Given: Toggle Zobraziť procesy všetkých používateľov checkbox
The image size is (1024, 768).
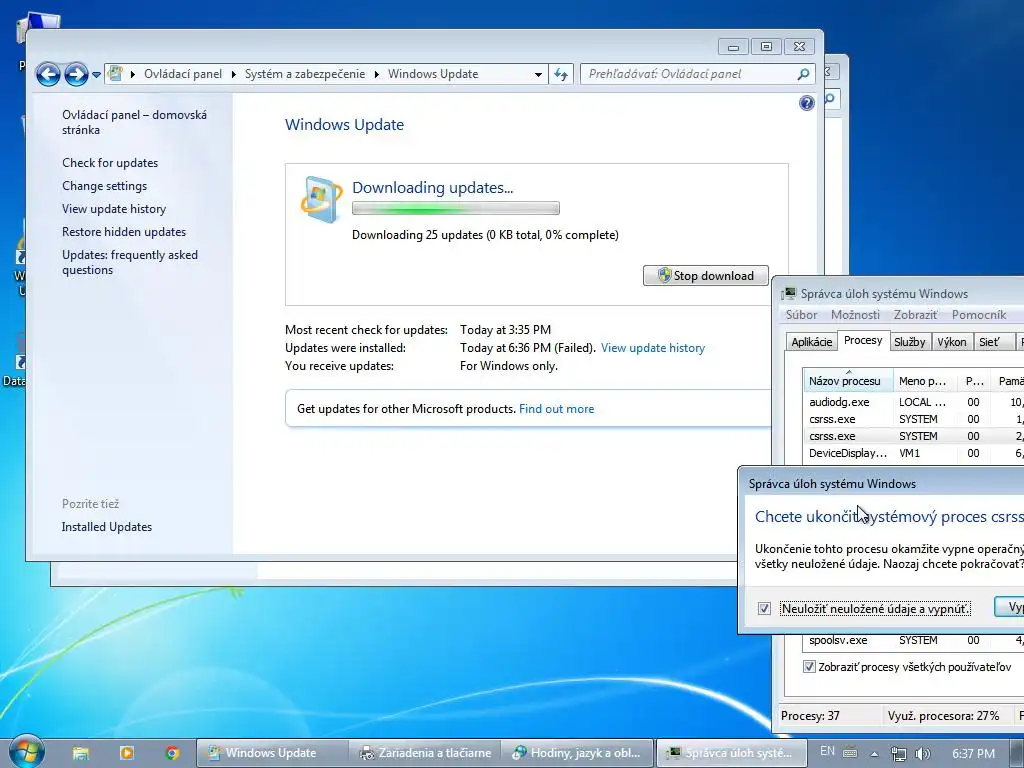Looking at the screenshot, I should click(x=809, y=667).
